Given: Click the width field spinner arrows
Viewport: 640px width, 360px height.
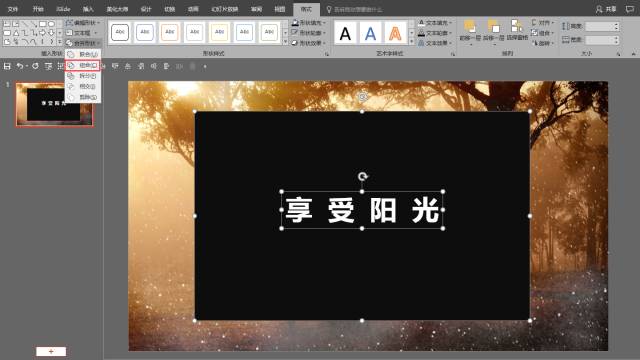Looking at the screenshot, I should coord(616,40).
